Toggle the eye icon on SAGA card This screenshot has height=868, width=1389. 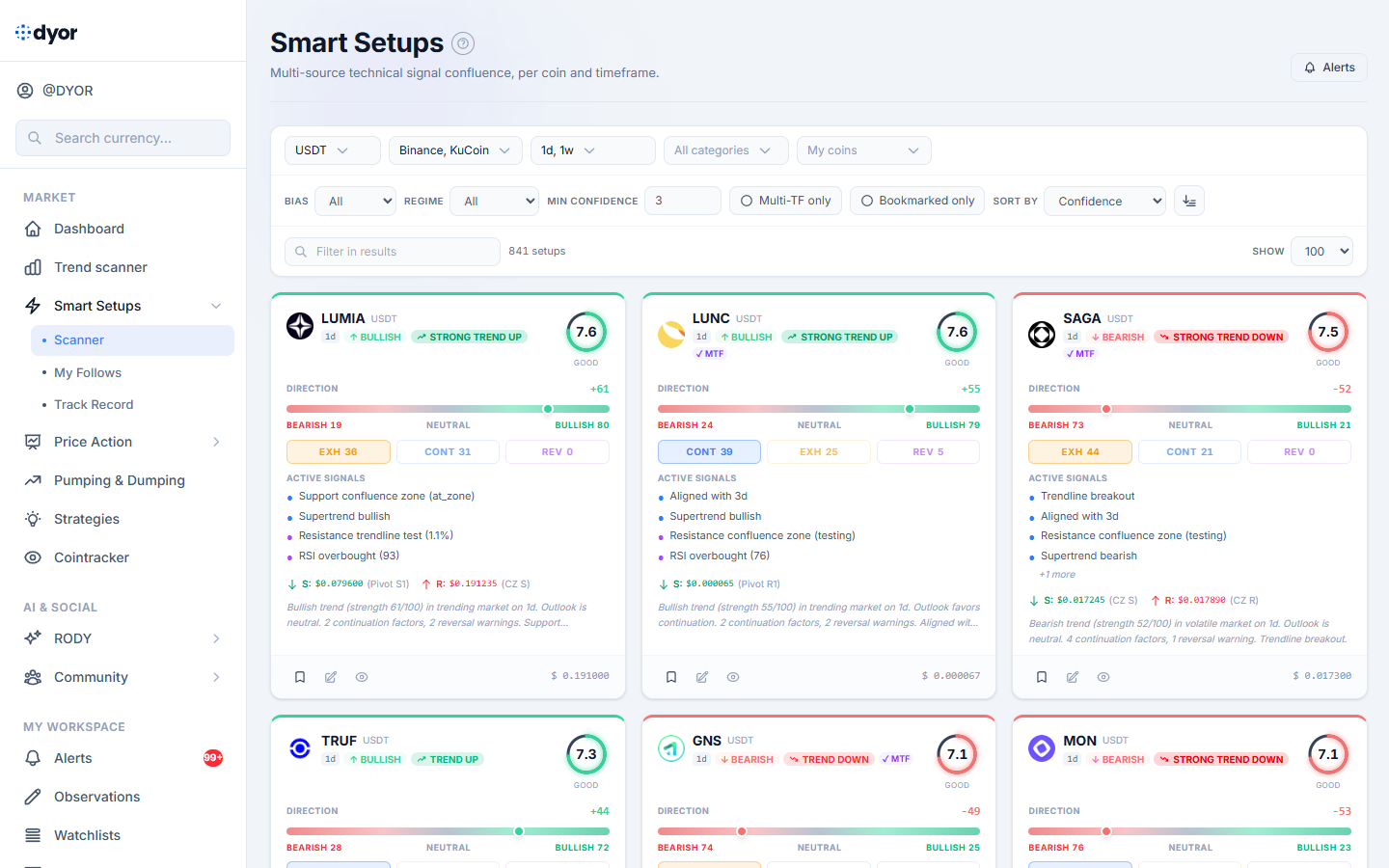(1103, 677)
